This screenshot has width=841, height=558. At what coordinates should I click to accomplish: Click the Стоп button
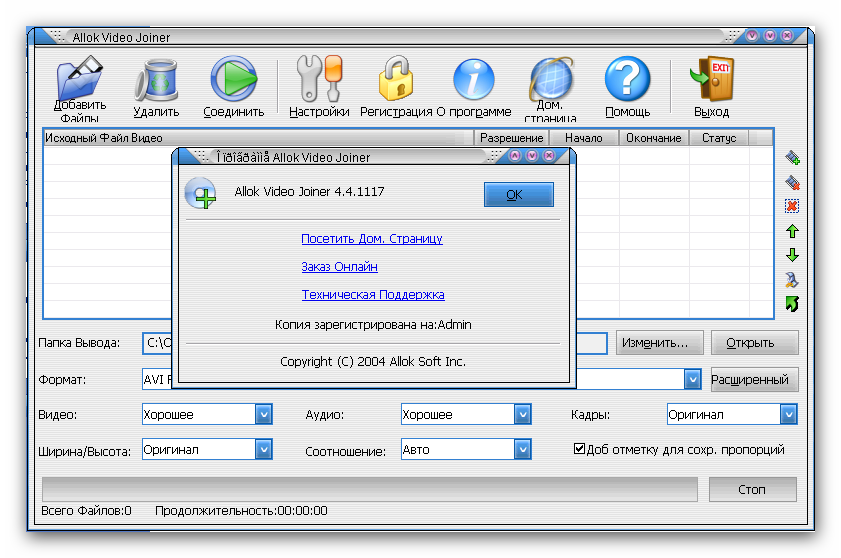tap(752, 489)
